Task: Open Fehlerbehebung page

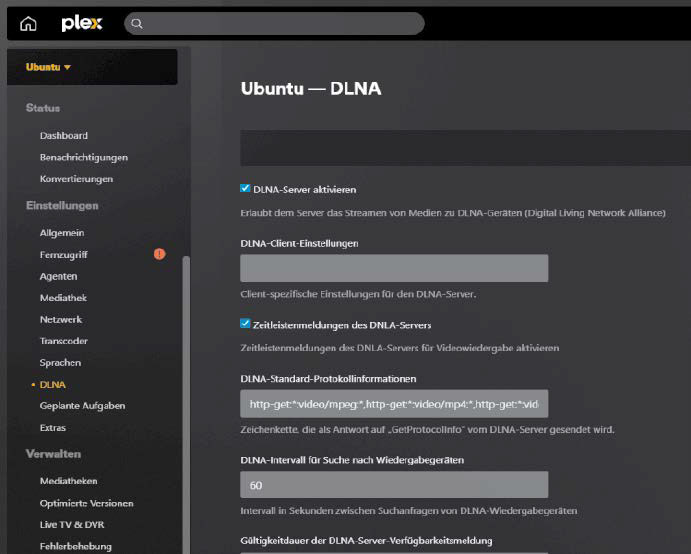Action: point(75,547)
